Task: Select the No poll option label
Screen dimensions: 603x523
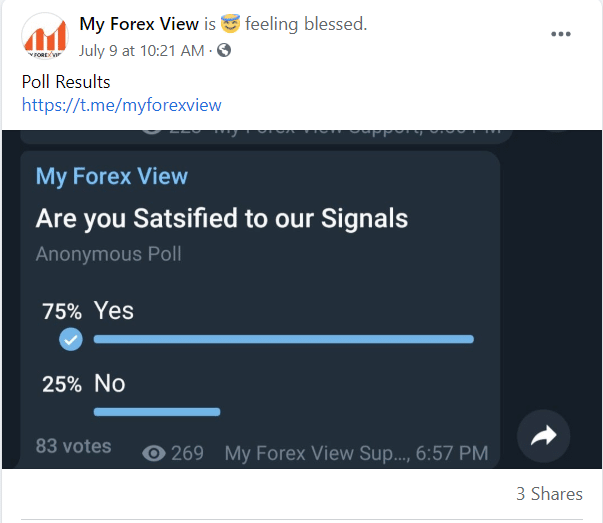Action: pos(110,383)
